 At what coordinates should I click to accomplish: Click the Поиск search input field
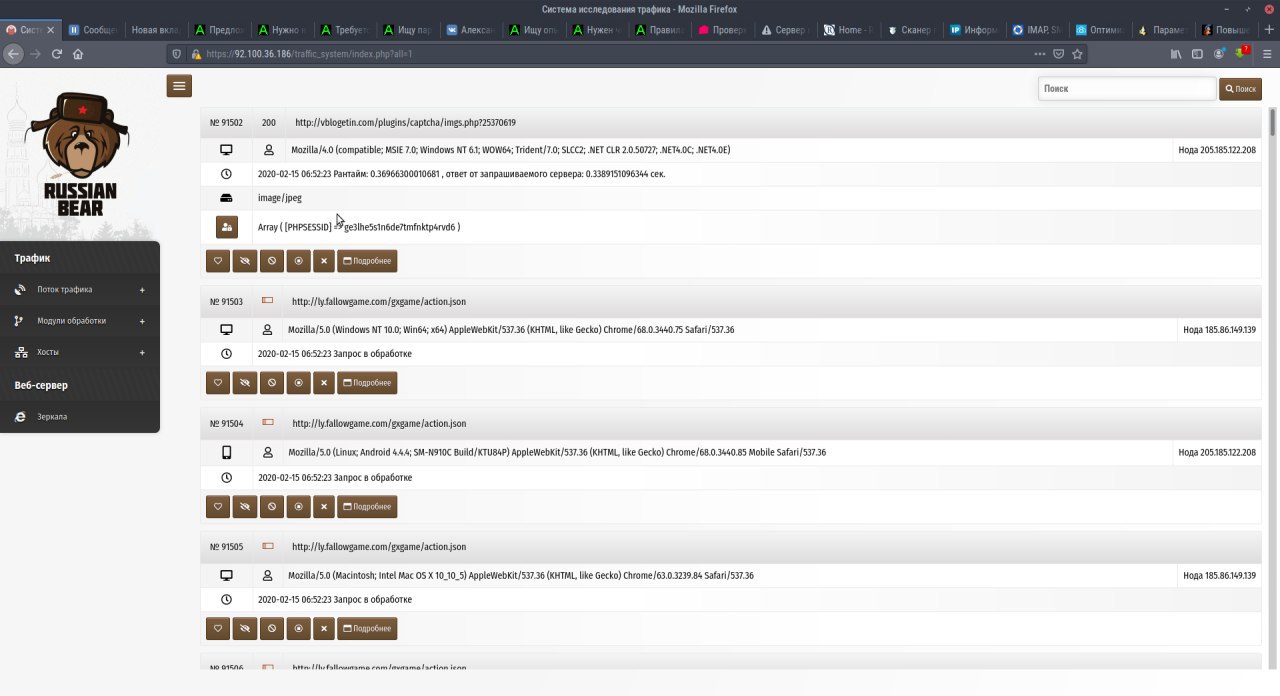click(x=1127, y=89)
